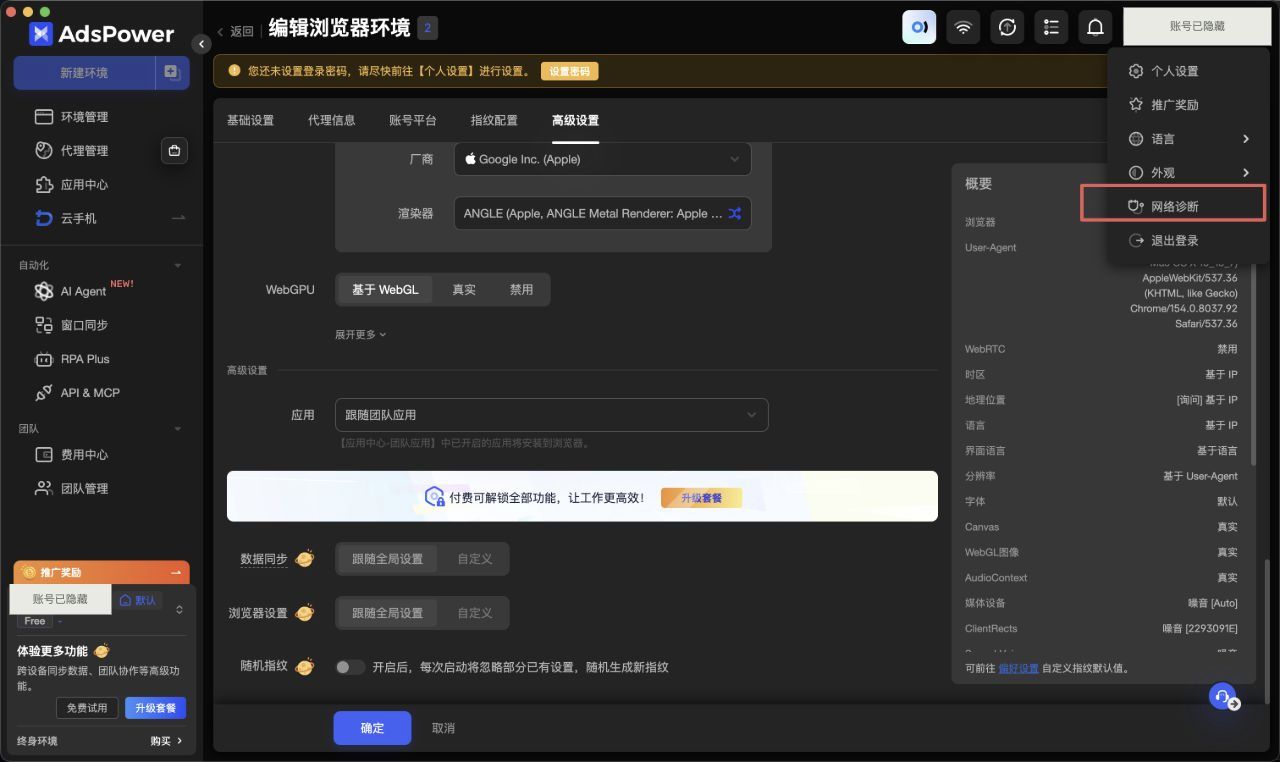The height and width of the screenshot is (762, 1280).
Task: Expand the 外观 submenu
Action: (1189, 173)
